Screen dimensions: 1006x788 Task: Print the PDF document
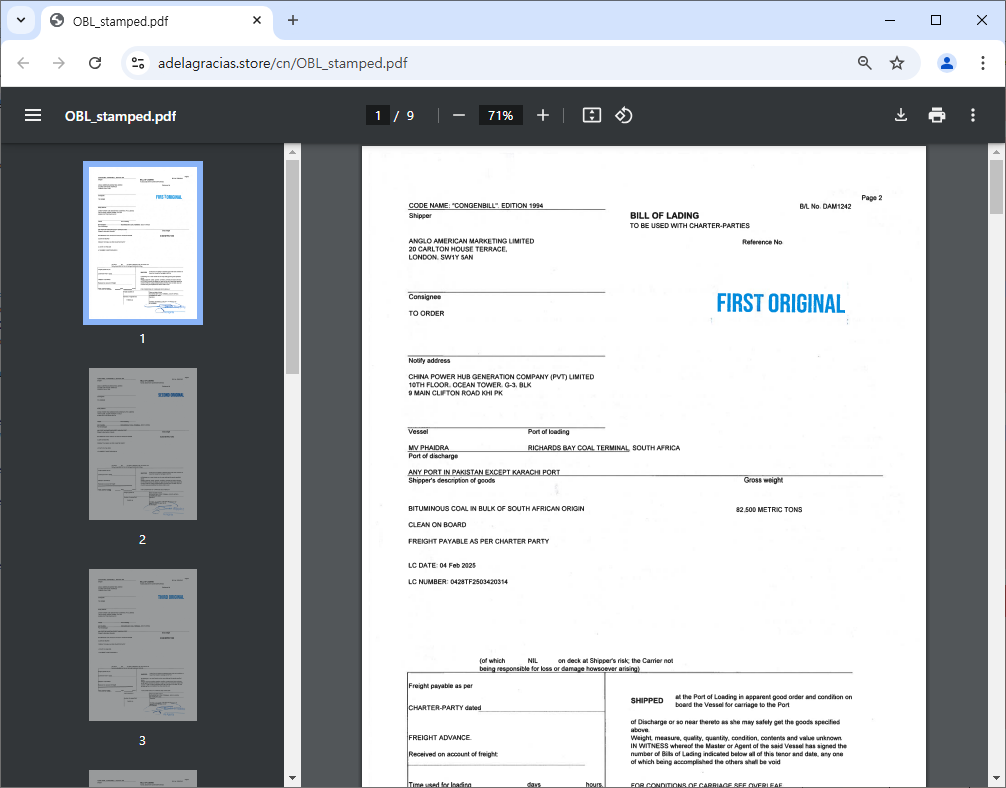point(937,116)
